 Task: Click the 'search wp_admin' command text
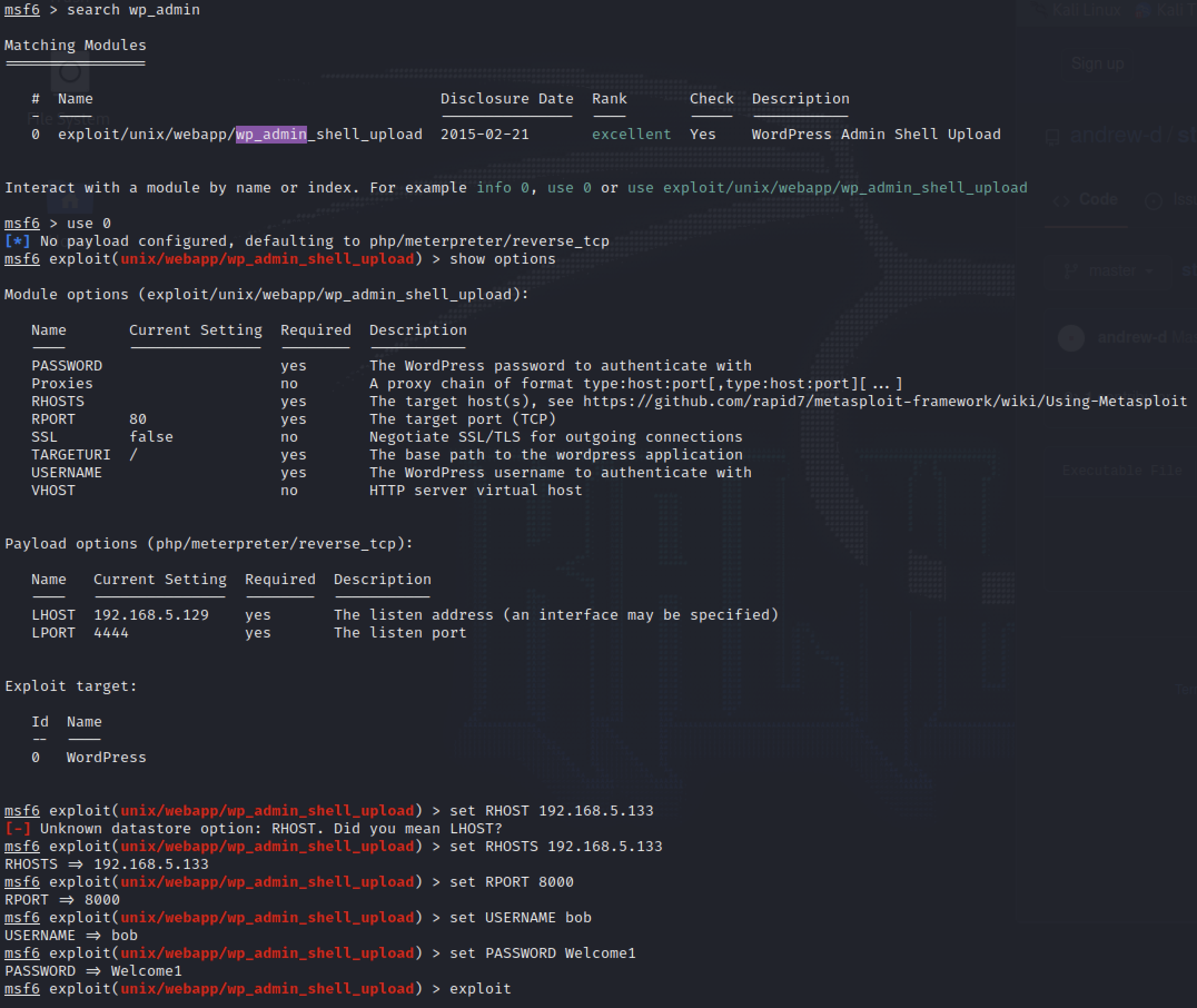point(133,9)
